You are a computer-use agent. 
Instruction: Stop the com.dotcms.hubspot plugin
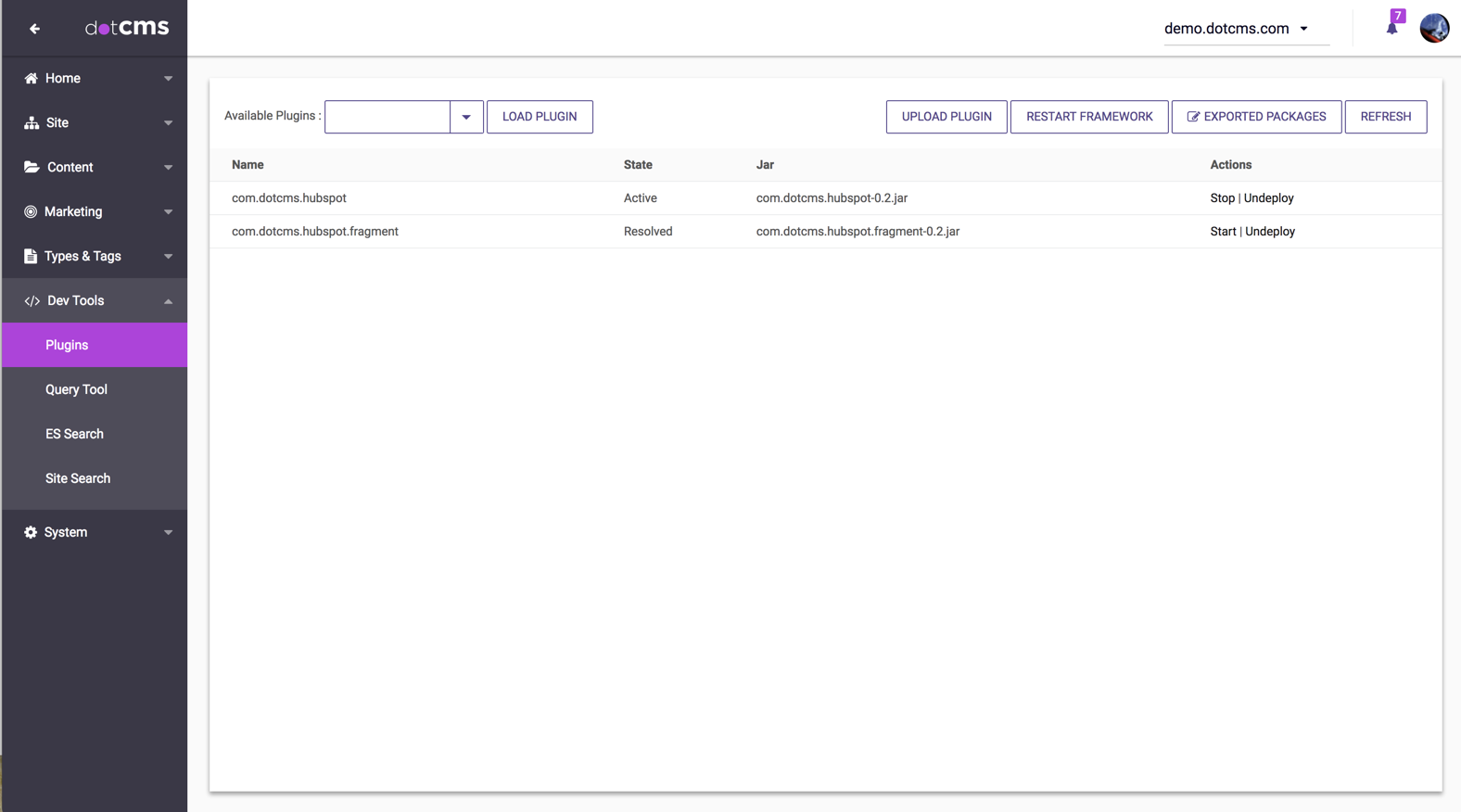point(1222,198)
